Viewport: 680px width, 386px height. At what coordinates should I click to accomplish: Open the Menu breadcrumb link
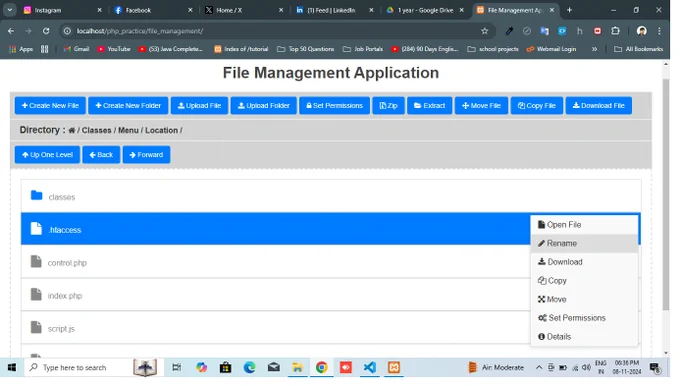[128, 131]
